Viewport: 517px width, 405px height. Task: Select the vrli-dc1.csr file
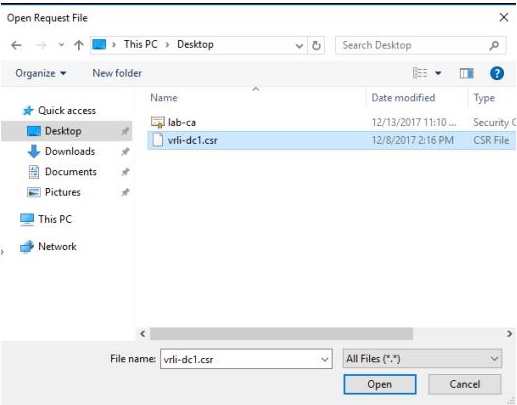tap(193, 140)
